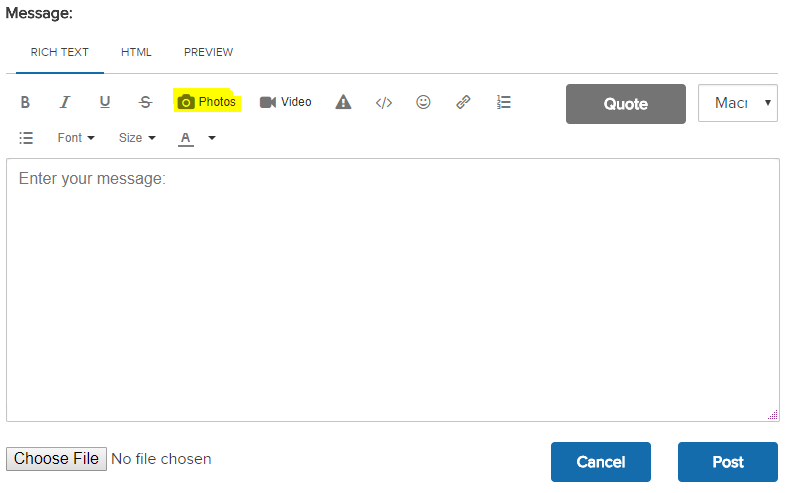Toggle underline text formatting
The width and height of the screenshot is (799, 493).
coord(105,102)
